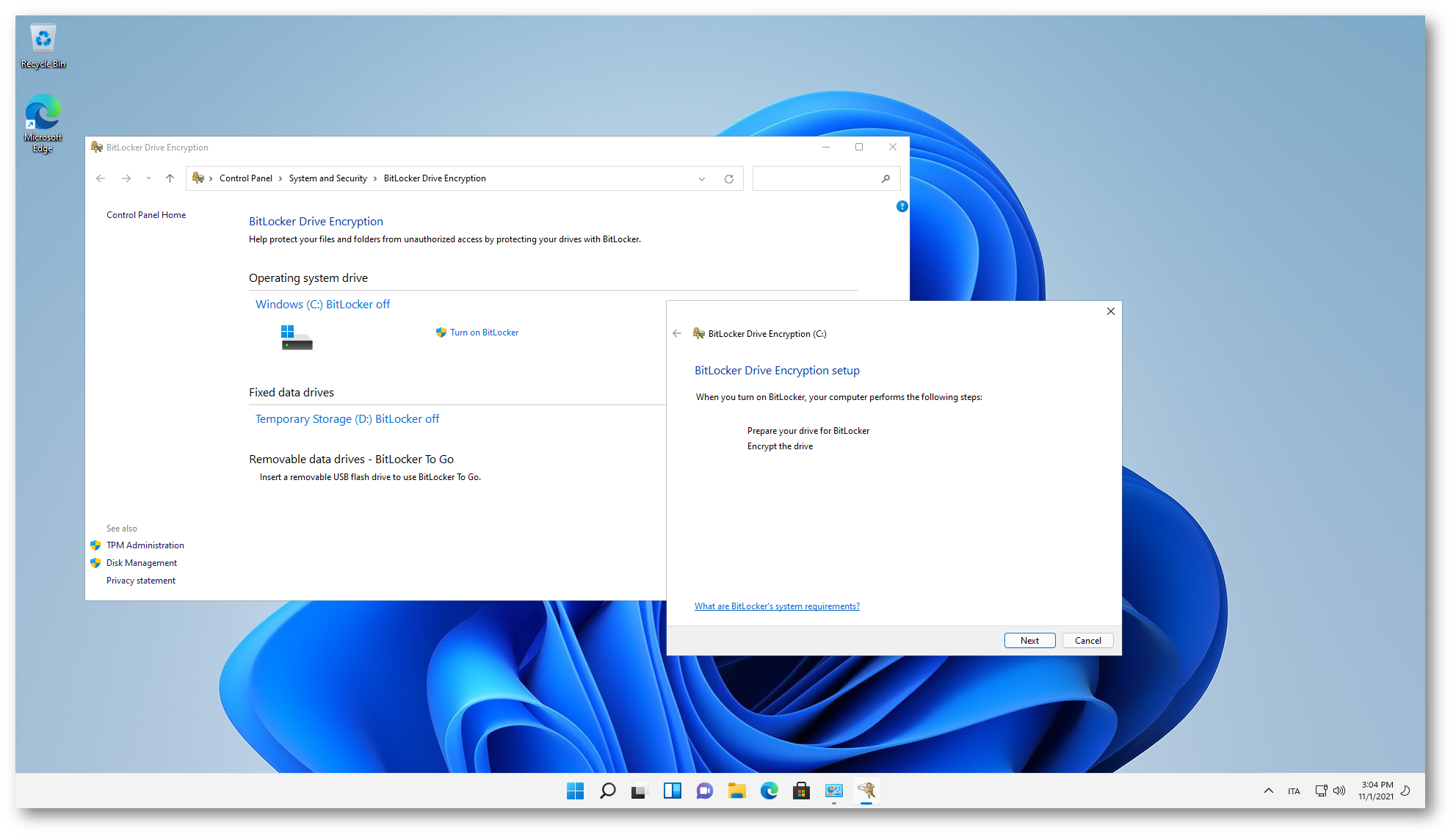Refresh the BitLocker Control Panel page

point(729,178)
